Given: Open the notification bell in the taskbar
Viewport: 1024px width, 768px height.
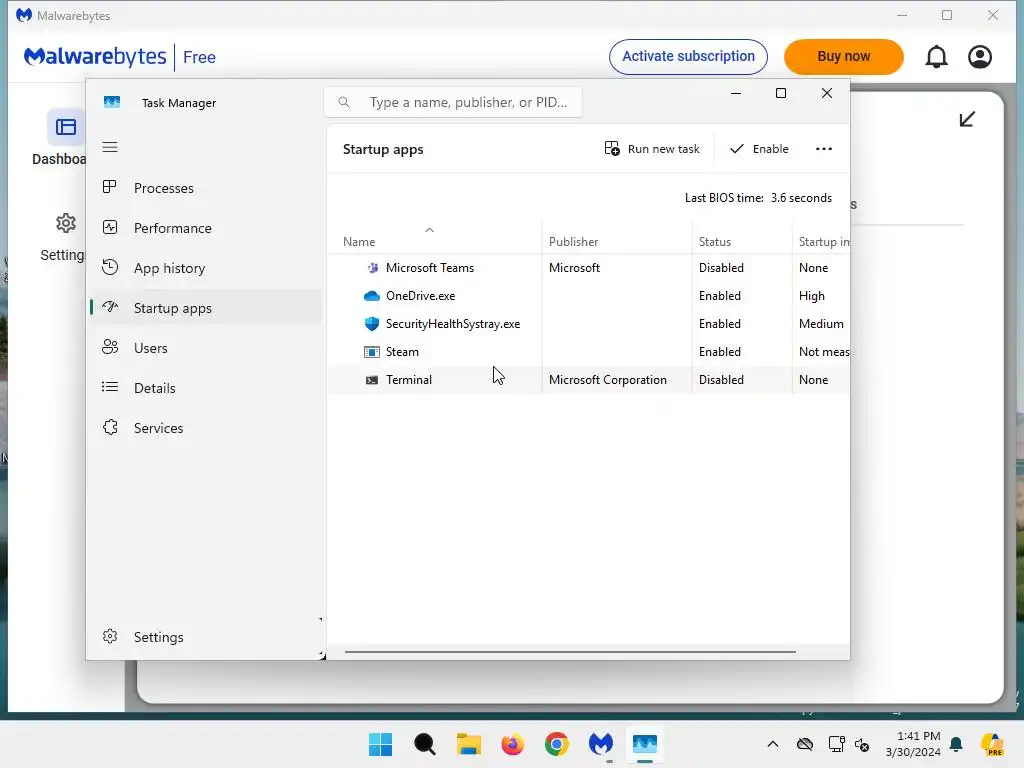Looking at the screenshot, I should pos(956,744).
